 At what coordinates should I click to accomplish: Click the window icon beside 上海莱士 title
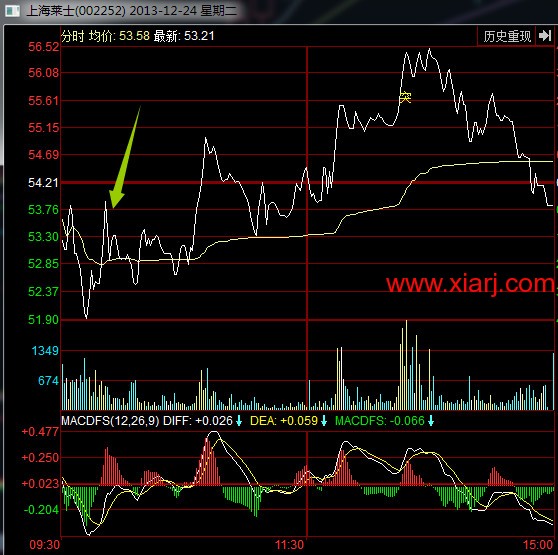coord(12,11)
